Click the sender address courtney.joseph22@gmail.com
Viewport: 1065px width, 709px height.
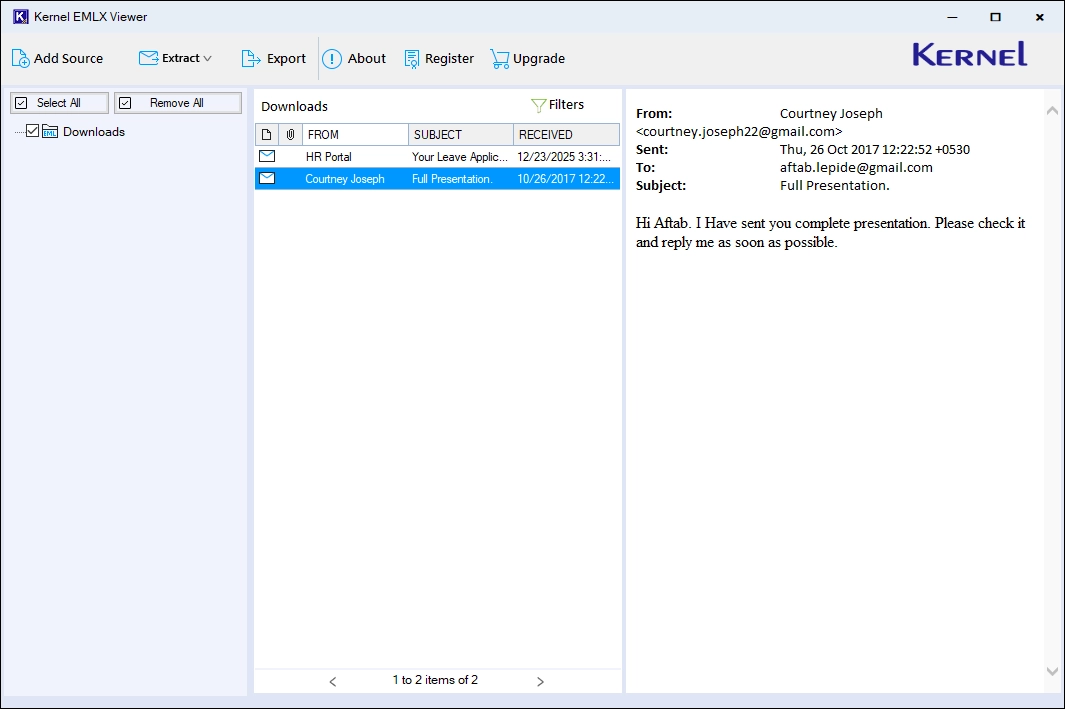(739, 132)
